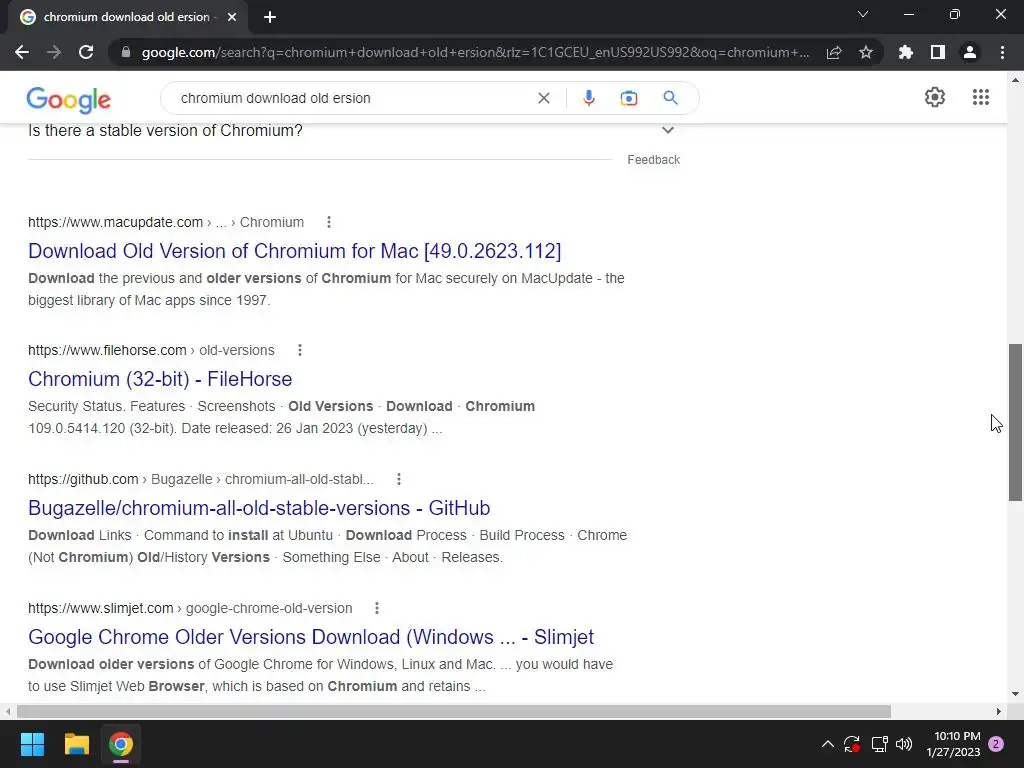
Task: Click the forward navigation arrow
Action: tap(54, 52)
